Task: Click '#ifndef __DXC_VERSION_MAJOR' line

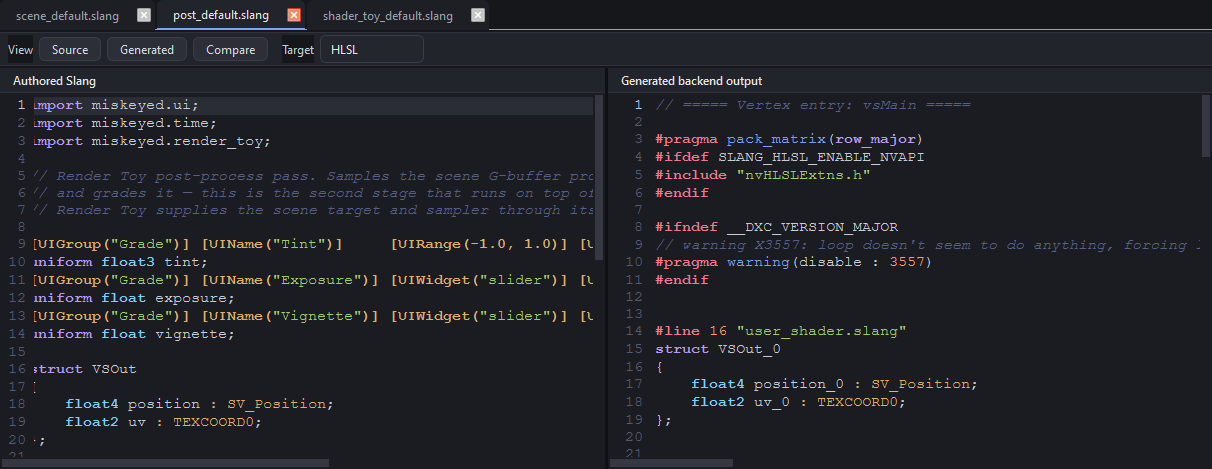Action: (x=776, y=227)
